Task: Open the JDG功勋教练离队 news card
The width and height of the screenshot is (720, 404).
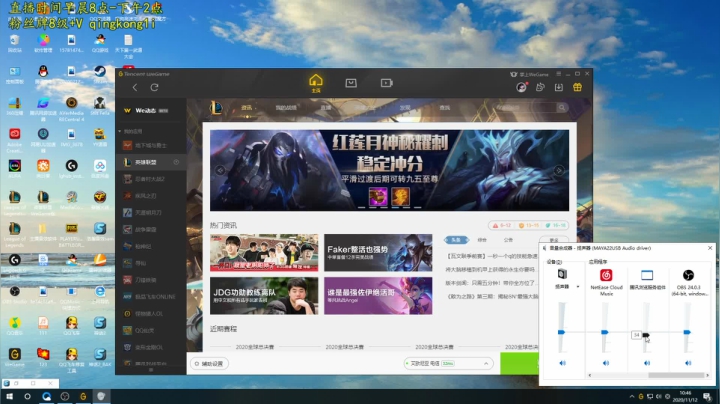Action: point(264,296)
